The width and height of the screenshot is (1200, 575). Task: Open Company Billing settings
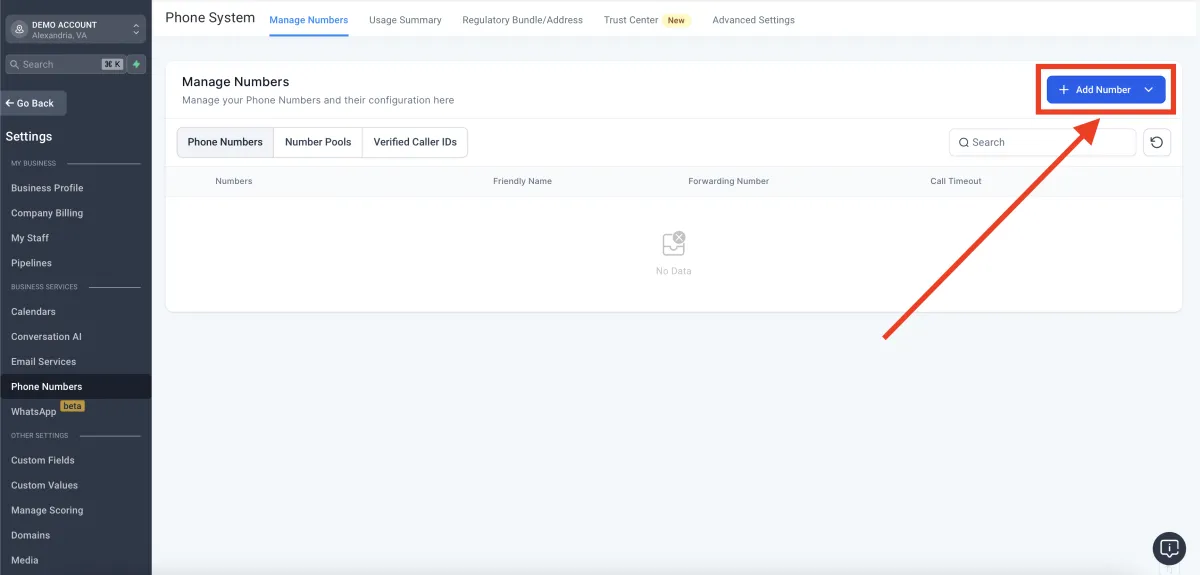47,213
